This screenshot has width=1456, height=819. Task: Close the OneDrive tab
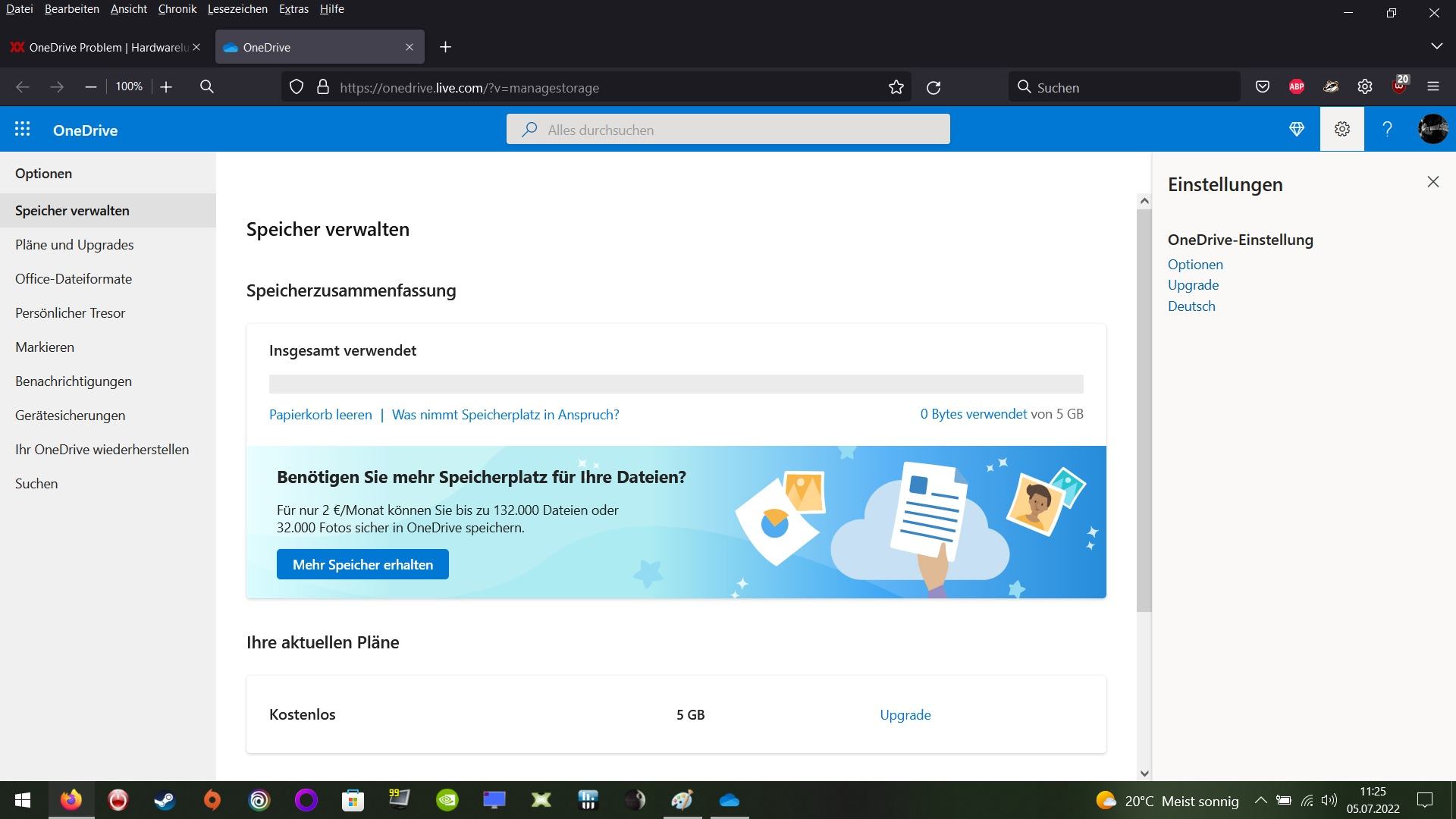pyautogui.click(x=409, y=47)
